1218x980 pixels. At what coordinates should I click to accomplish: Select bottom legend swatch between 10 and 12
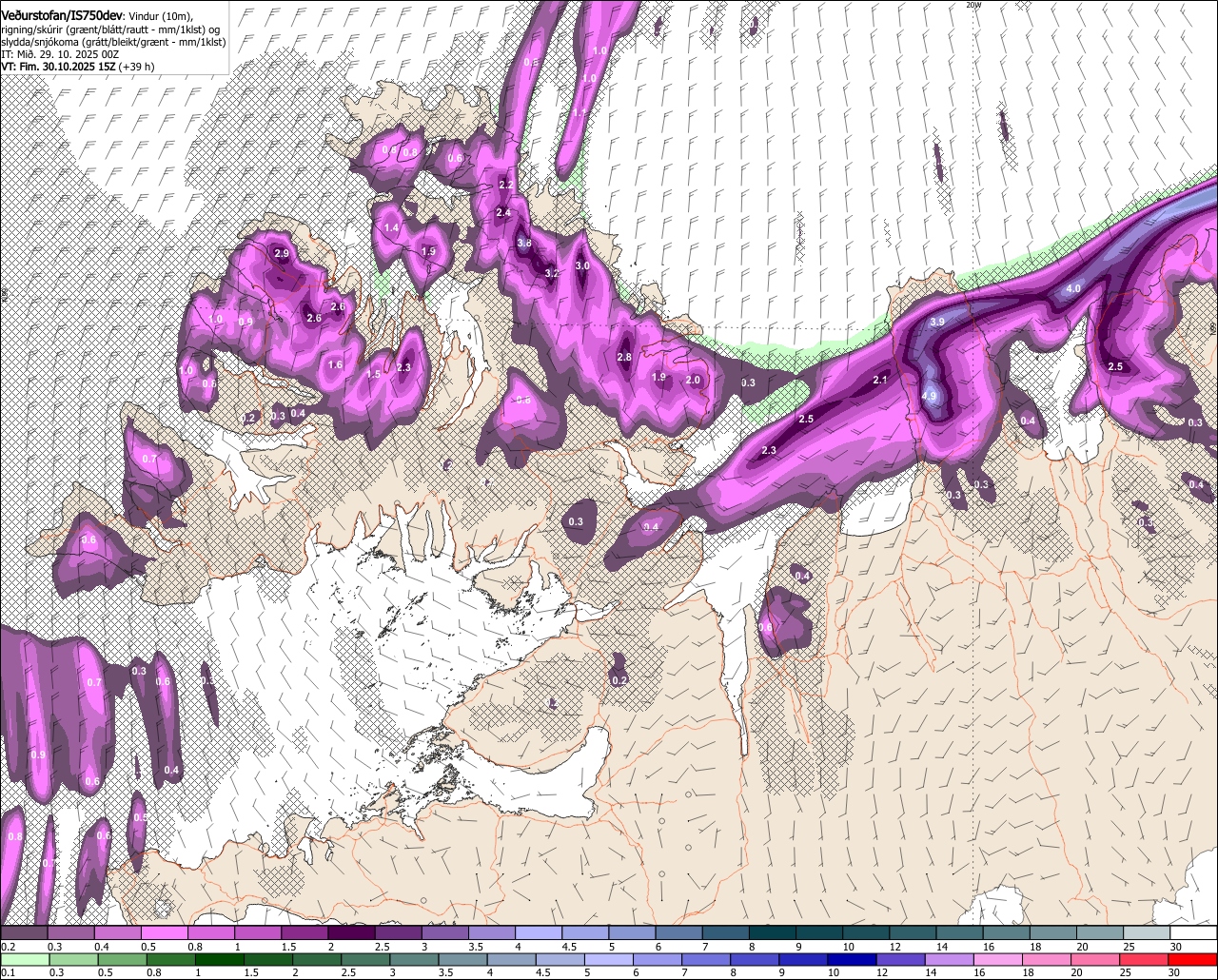(855, 959)
